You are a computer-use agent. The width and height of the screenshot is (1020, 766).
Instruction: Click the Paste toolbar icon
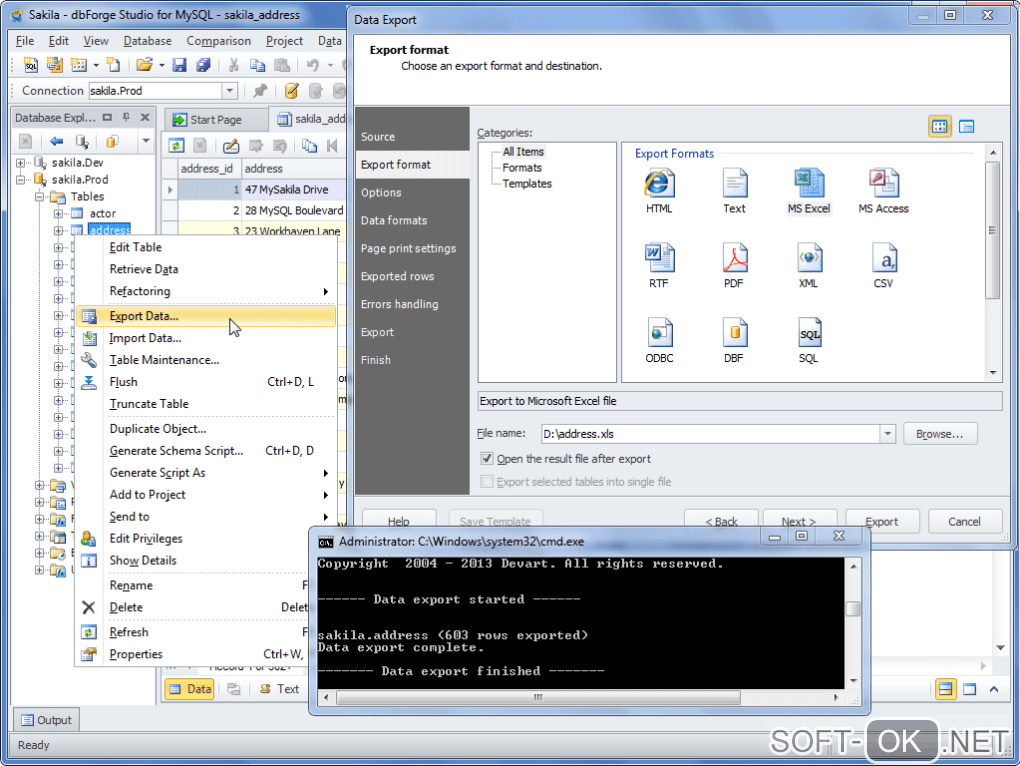tap(282, 65)
